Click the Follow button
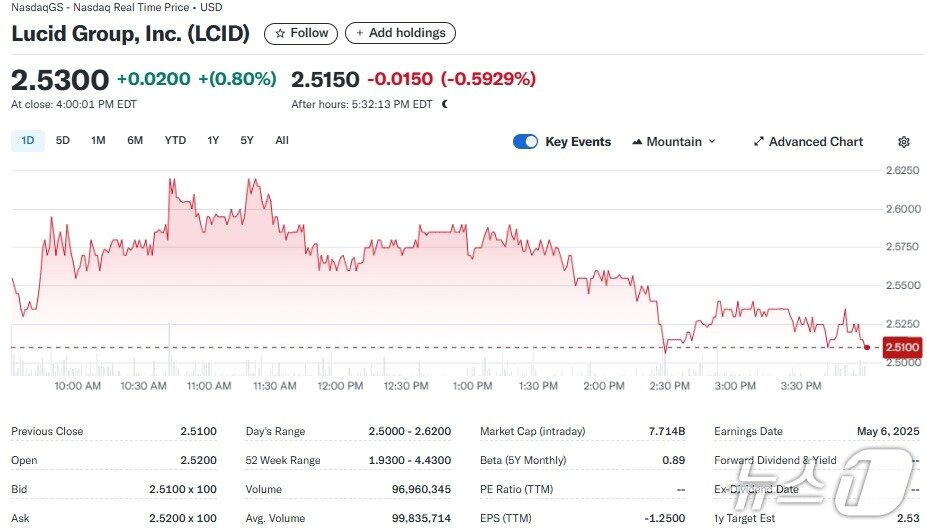This screenshot has width=927, height=530. (301, 34)
